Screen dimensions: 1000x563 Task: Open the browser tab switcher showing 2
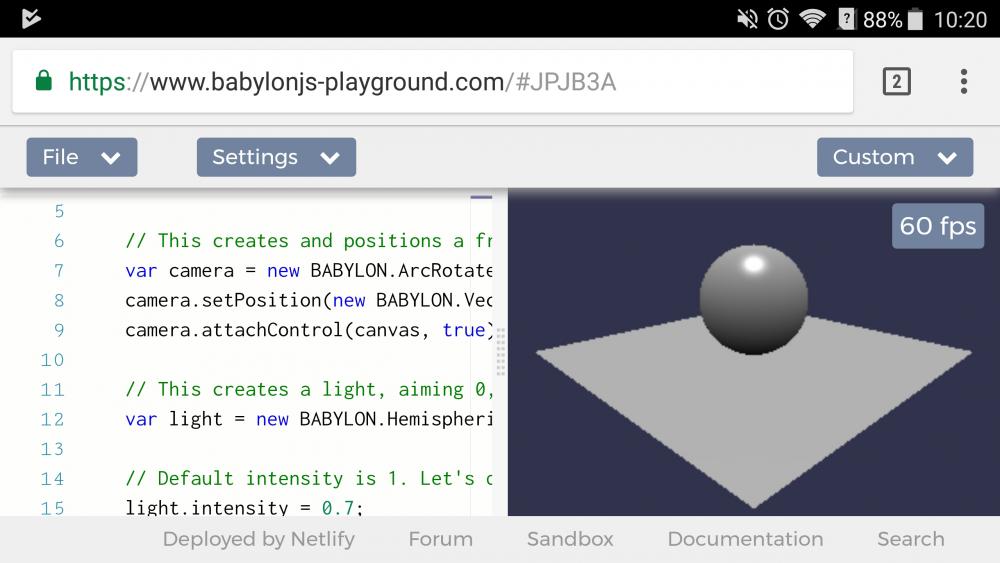(x=896, y=82)
